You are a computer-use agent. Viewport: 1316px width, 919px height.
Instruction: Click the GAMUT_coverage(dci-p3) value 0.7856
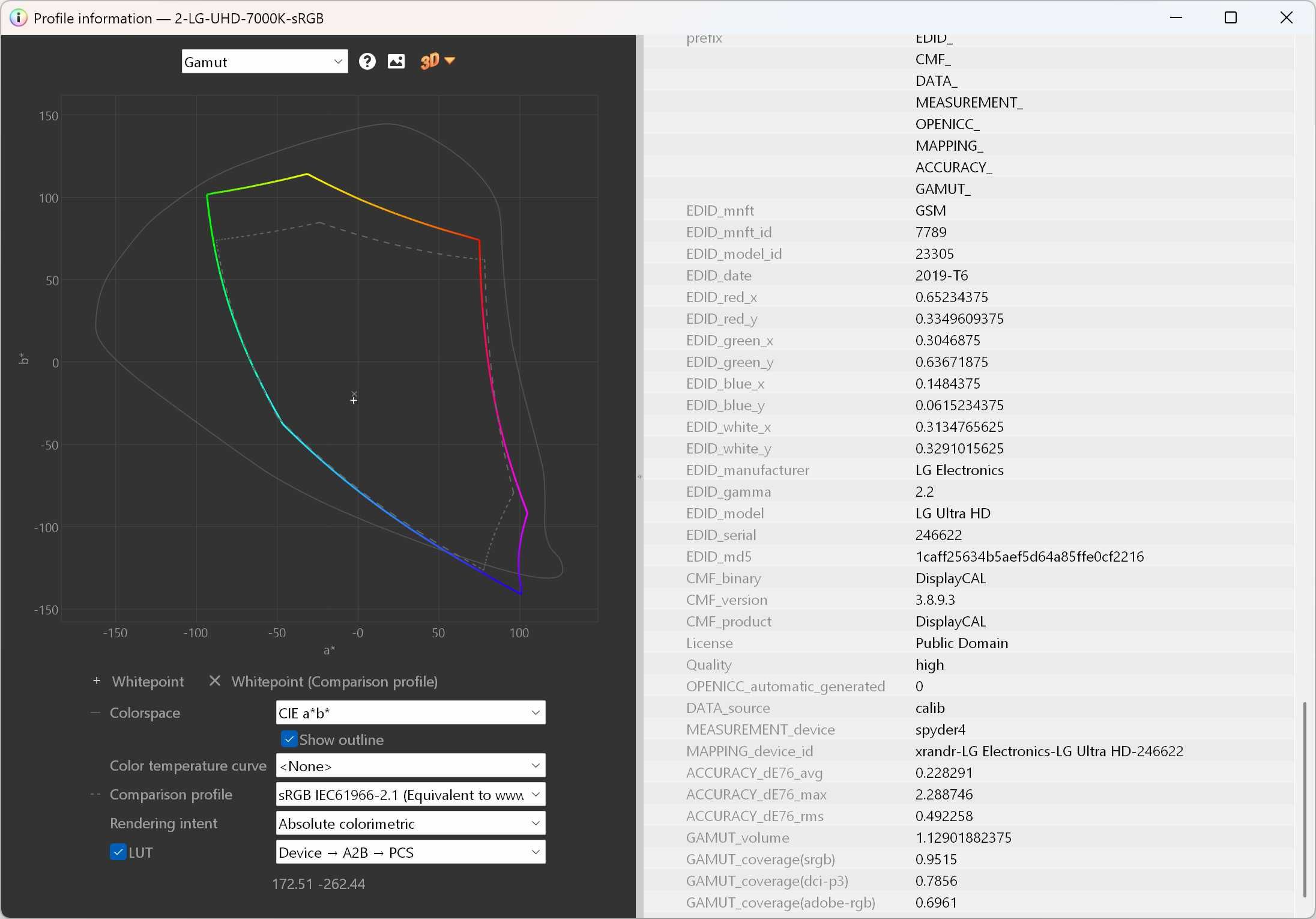click(x=936, y=881)
